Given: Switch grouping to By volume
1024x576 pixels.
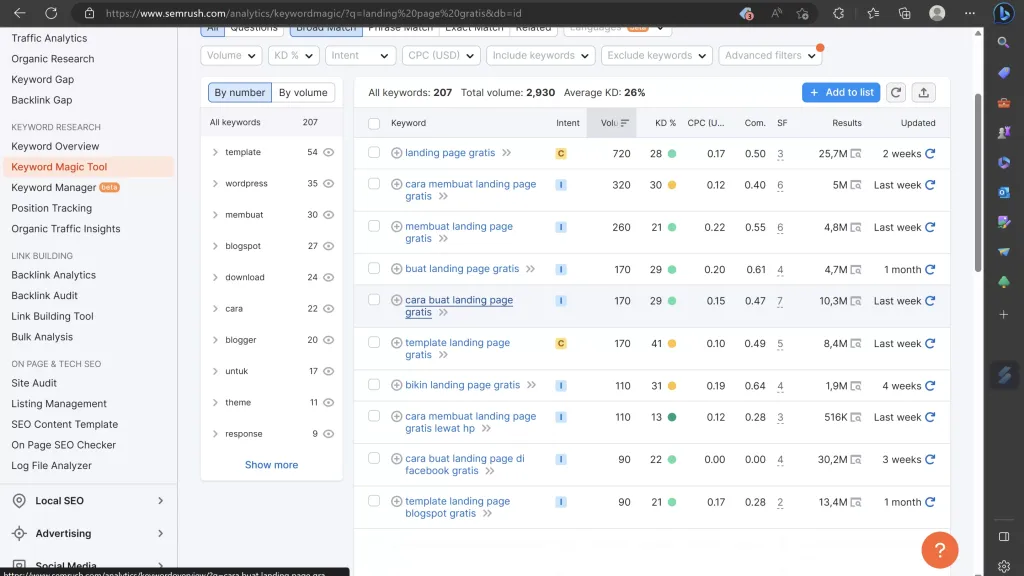Looking at the screenshot, I should [x=303, y=93].
